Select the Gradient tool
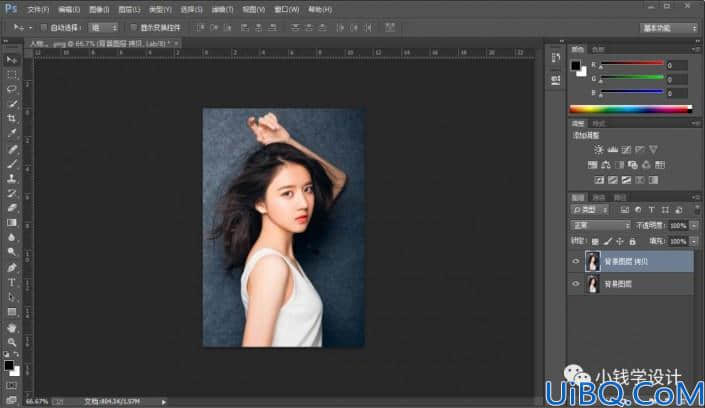Screen dimensions: 705x408 (12, 223)
